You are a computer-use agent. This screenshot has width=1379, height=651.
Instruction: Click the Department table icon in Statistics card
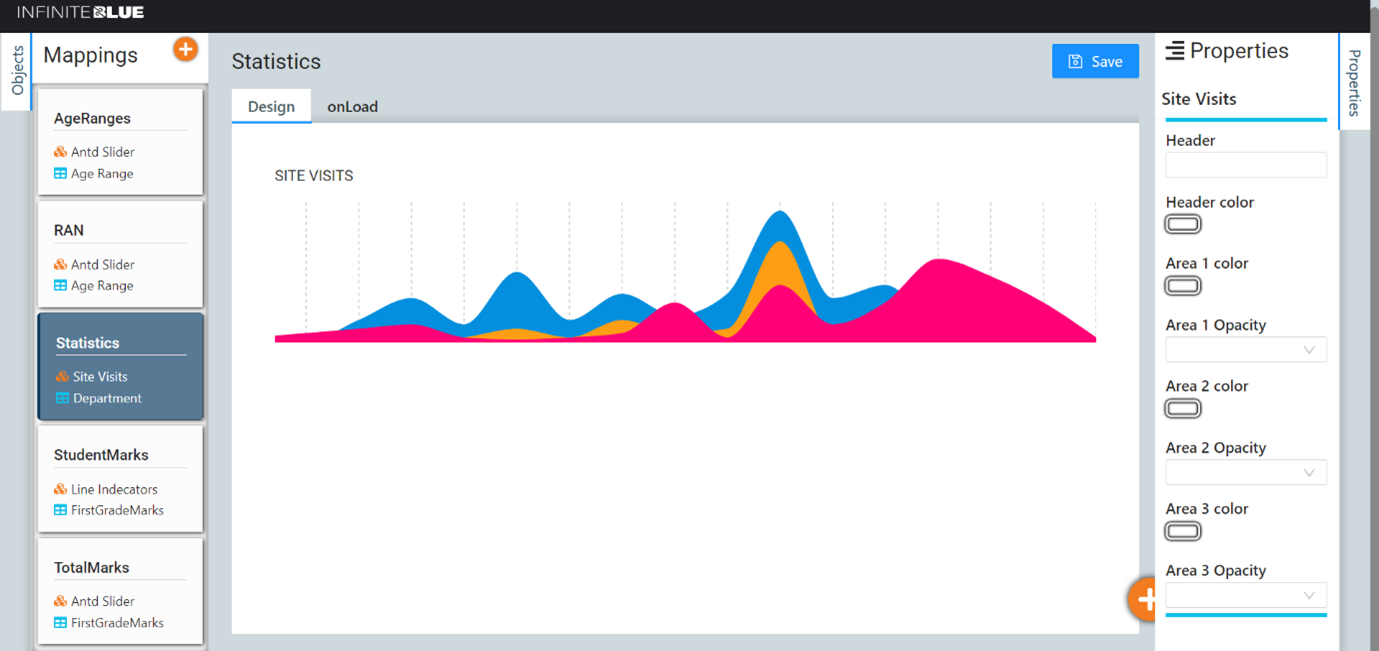point(63,398)
